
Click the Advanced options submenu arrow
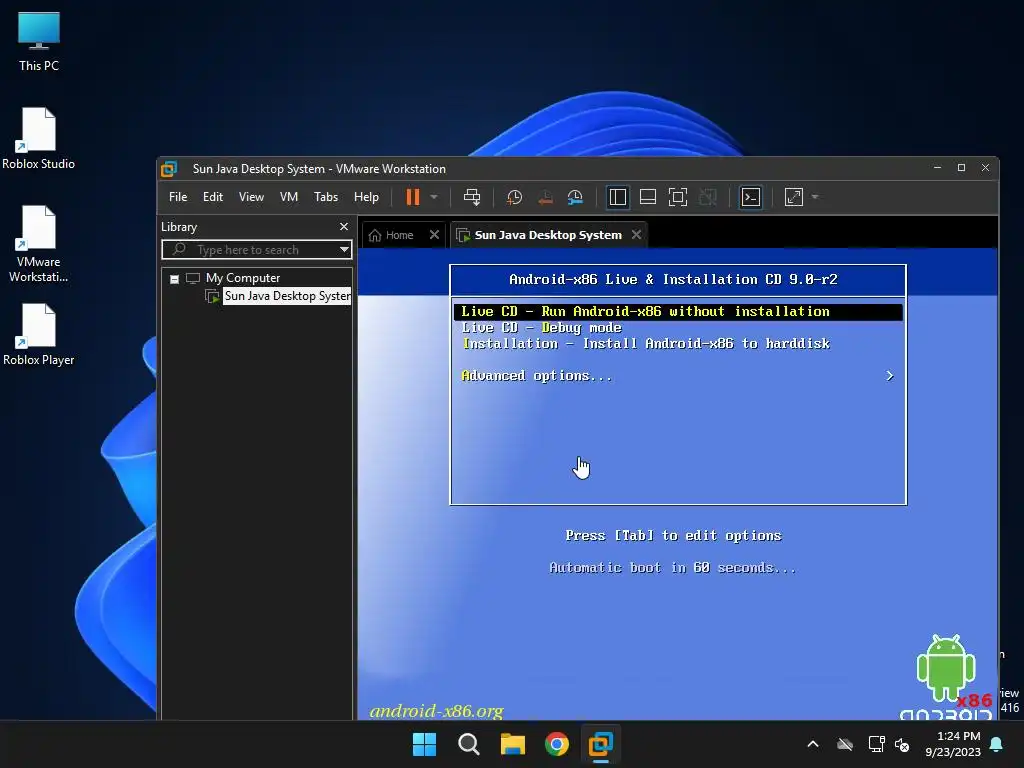889,376
